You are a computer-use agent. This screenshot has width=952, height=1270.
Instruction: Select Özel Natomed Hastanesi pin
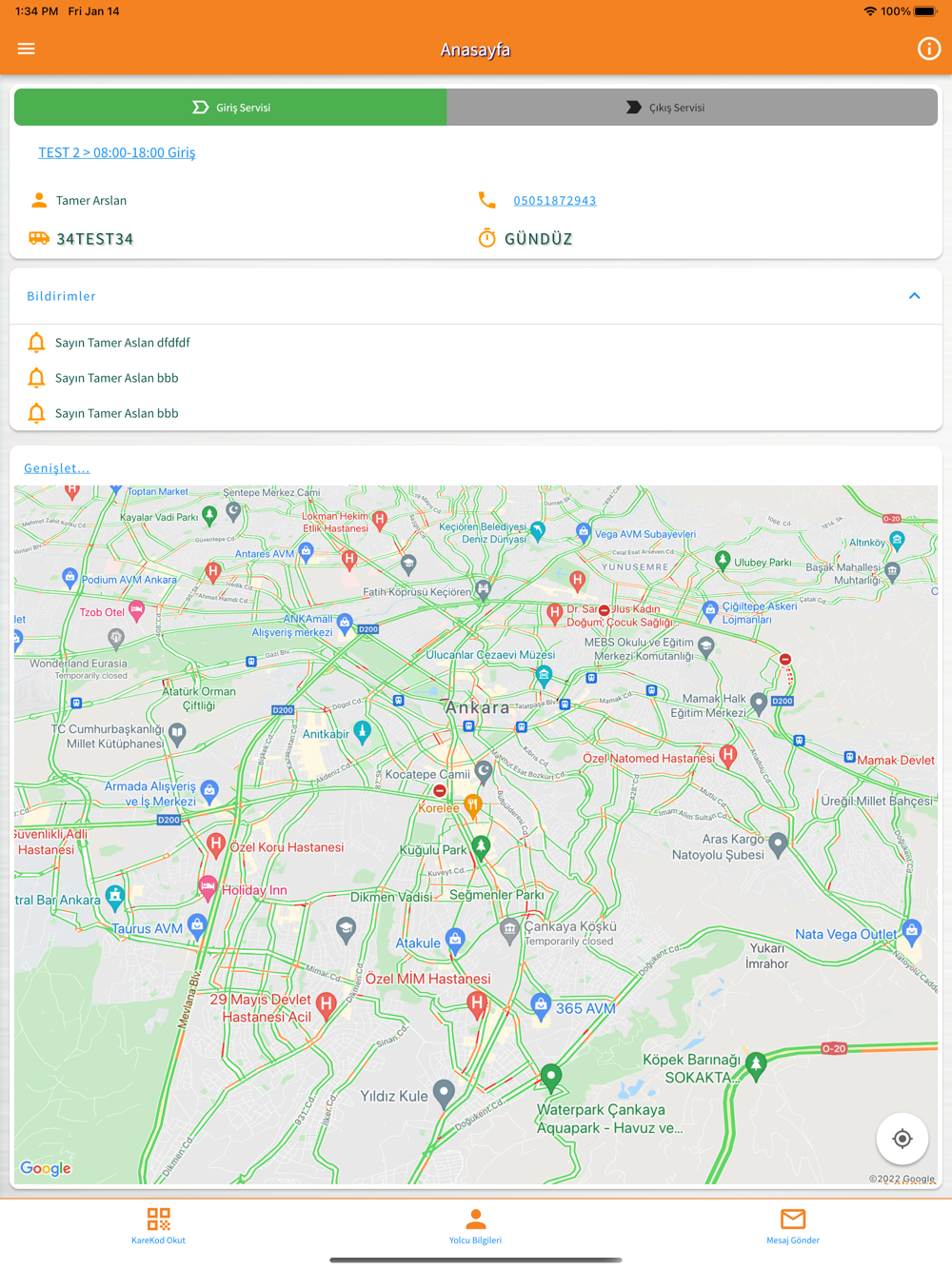pos(728,756)
